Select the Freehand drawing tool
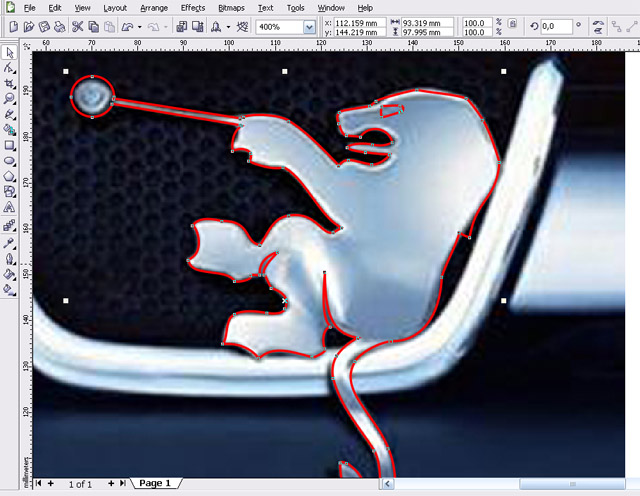Image resolution: width=640 pixels, height=496 pixels. tap(9, 114)
